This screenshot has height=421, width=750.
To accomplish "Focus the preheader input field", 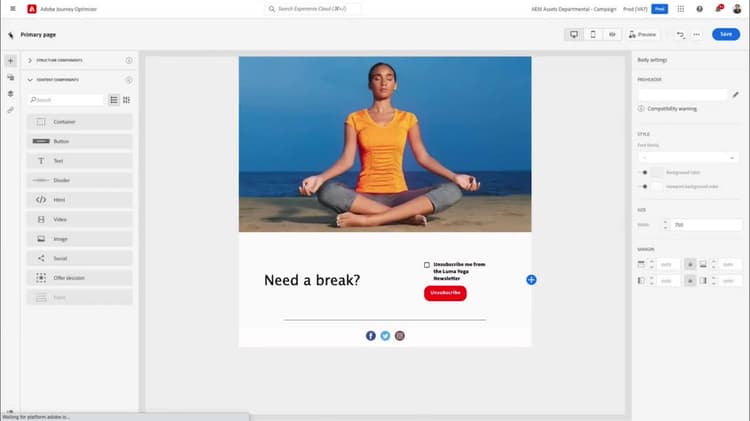I will pos(683,95).
